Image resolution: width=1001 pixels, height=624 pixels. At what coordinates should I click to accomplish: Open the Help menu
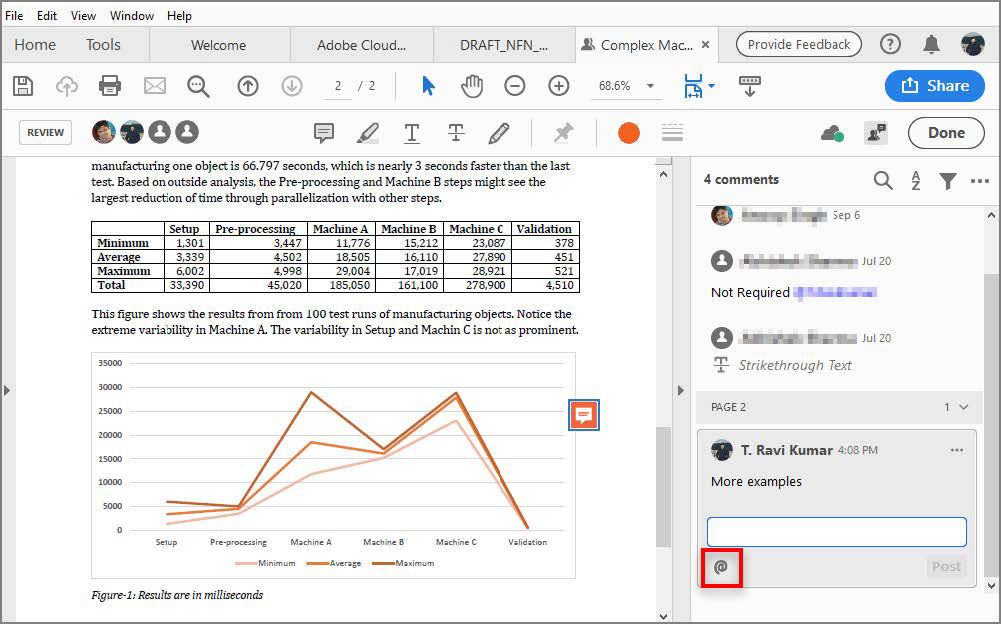pos(179,15)
